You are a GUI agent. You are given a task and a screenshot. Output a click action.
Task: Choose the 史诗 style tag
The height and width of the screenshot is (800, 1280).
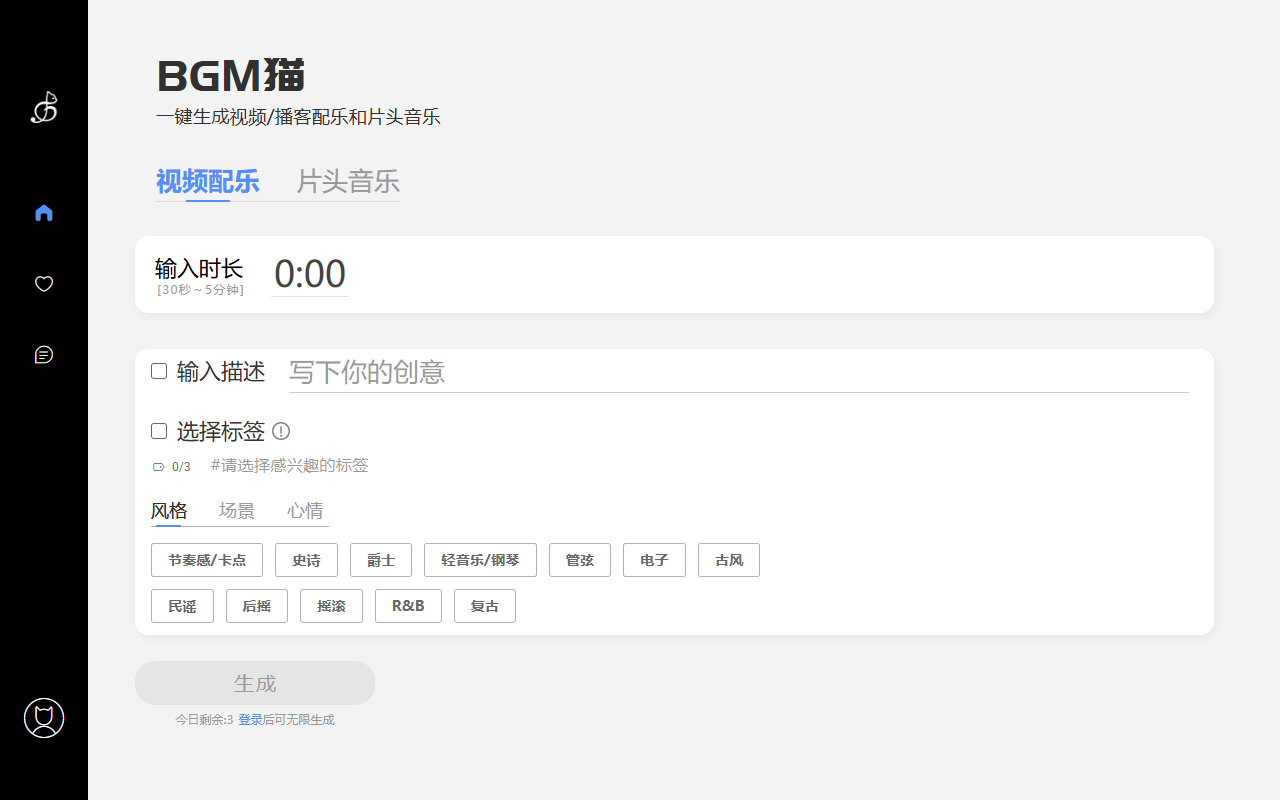pyautogui.click(x=306, y=560)
